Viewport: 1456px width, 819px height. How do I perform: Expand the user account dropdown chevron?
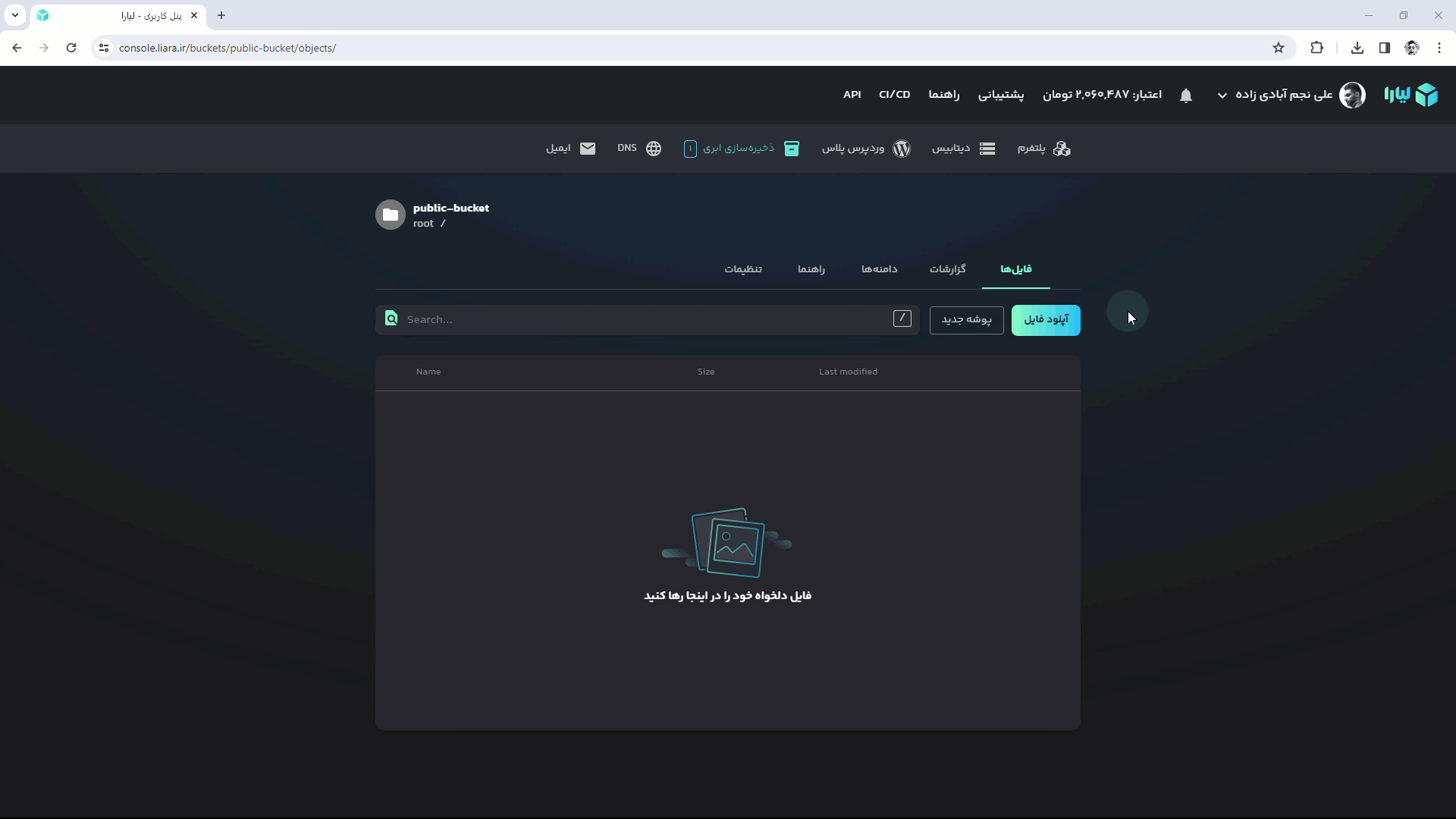[1222, 96]
